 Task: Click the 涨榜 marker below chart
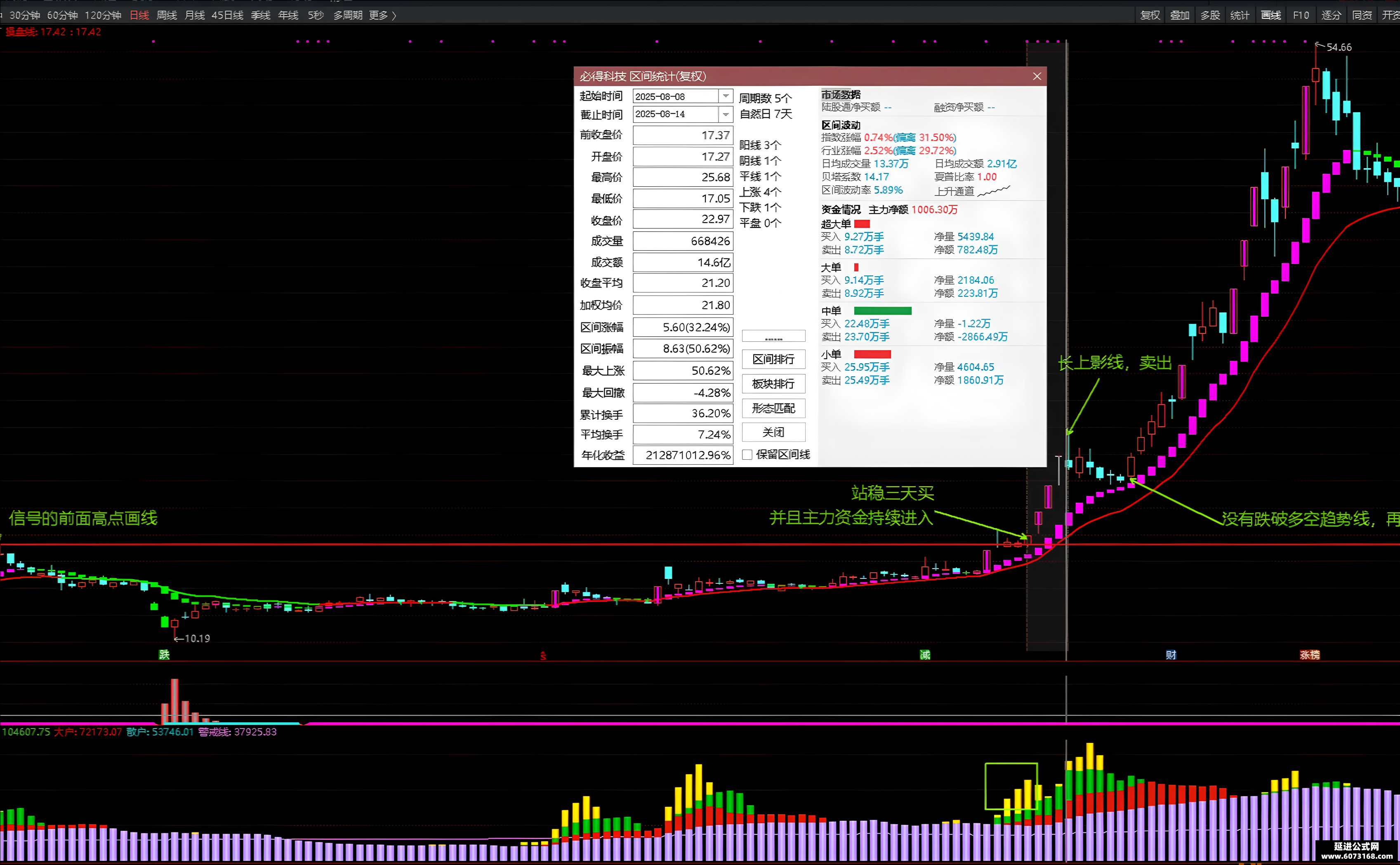1310,655
